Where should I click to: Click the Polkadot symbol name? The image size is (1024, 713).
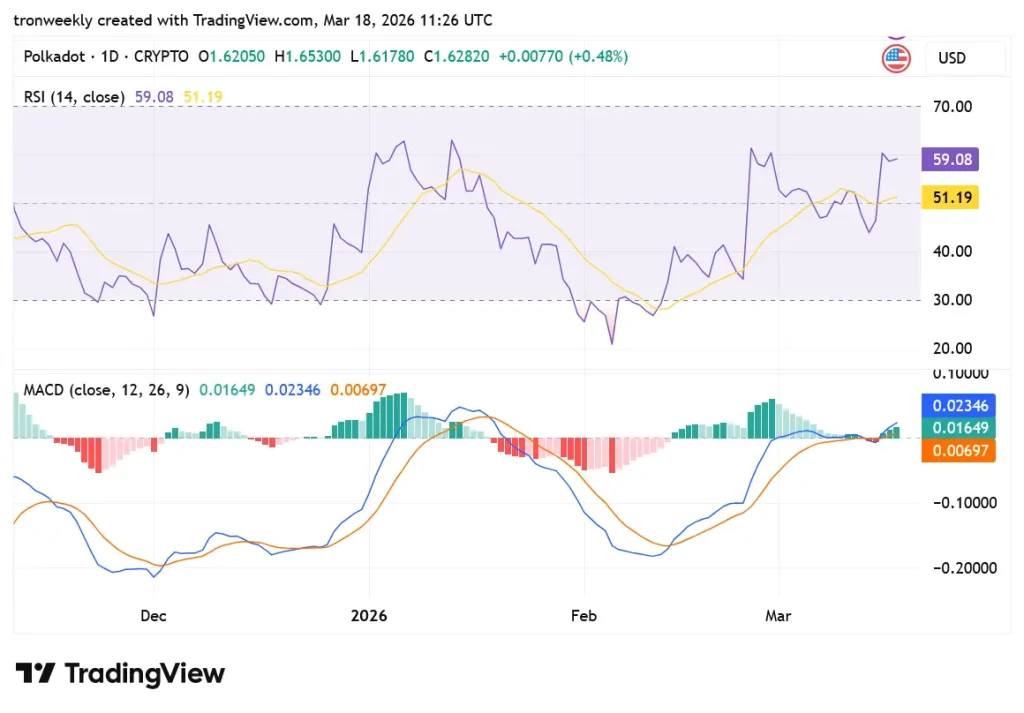click(54, 57)
